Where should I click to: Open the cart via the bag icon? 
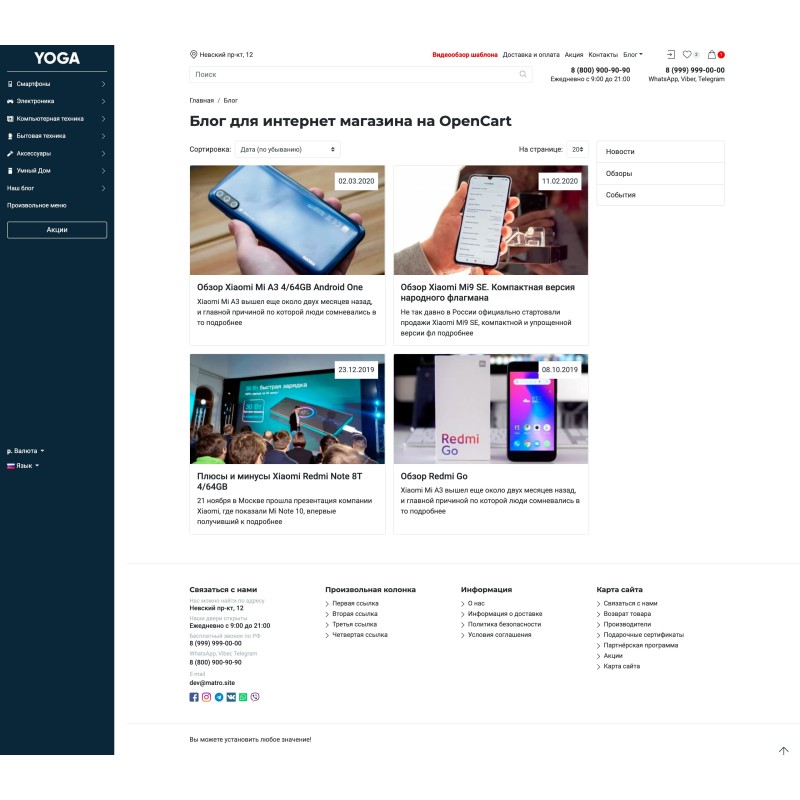click(712, 54)
